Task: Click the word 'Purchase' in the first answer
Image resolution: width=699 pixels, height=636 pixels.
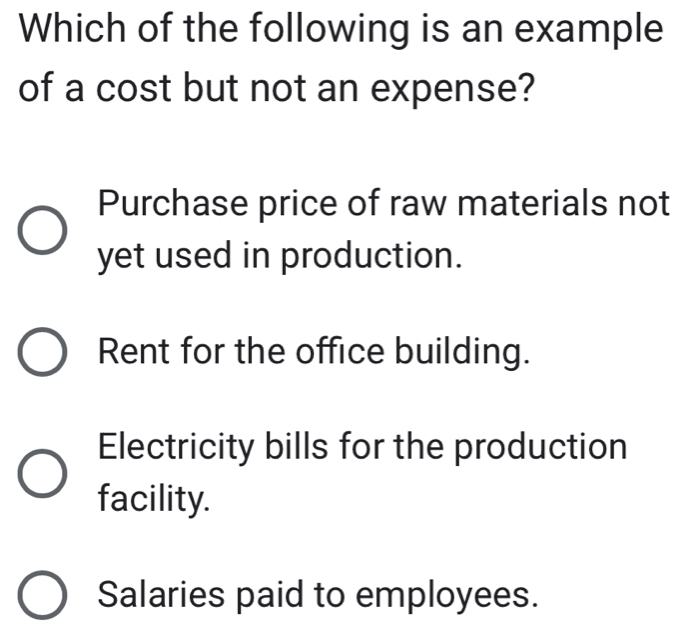Action: tap(173, 203)
